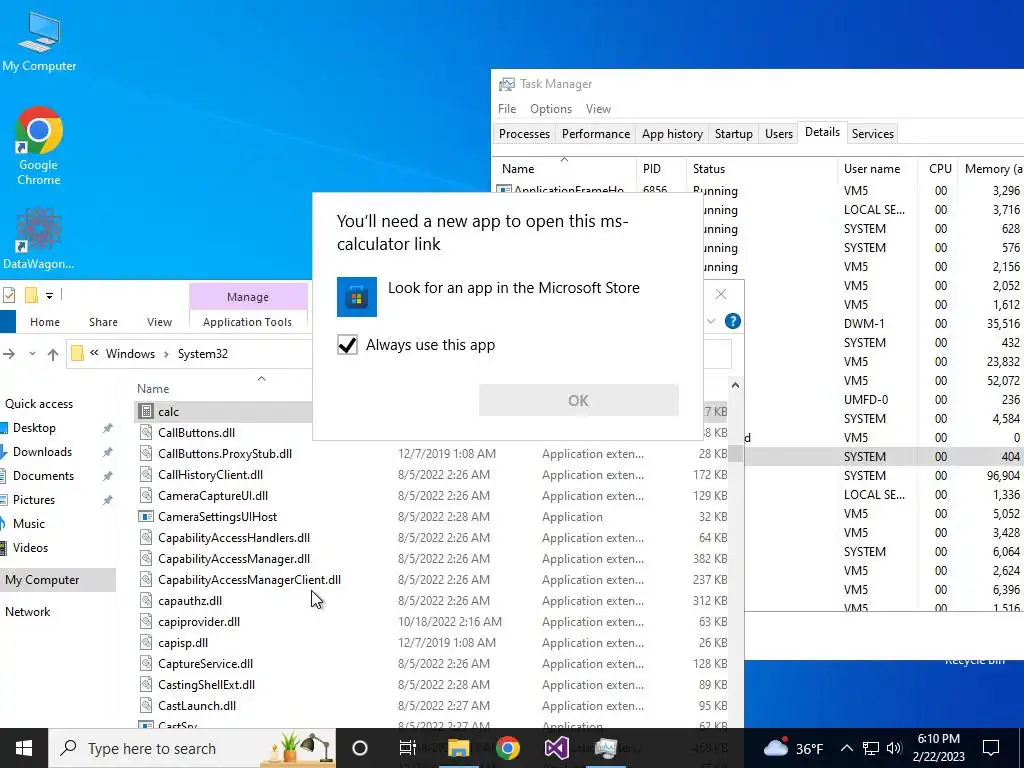
Task: Open Task View on the taskbar
Action: [408, 748]
